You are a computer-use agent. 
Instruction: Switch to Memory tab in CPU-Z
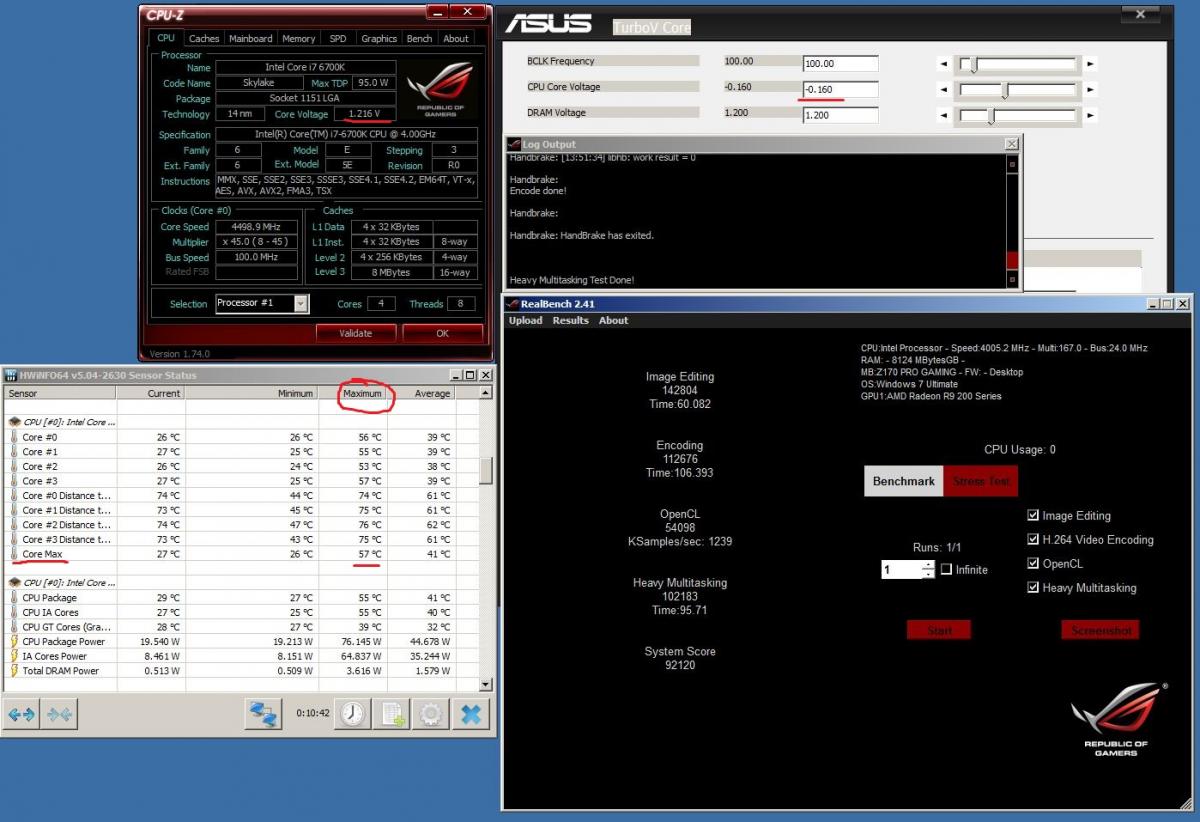click(x=298, y=38)
